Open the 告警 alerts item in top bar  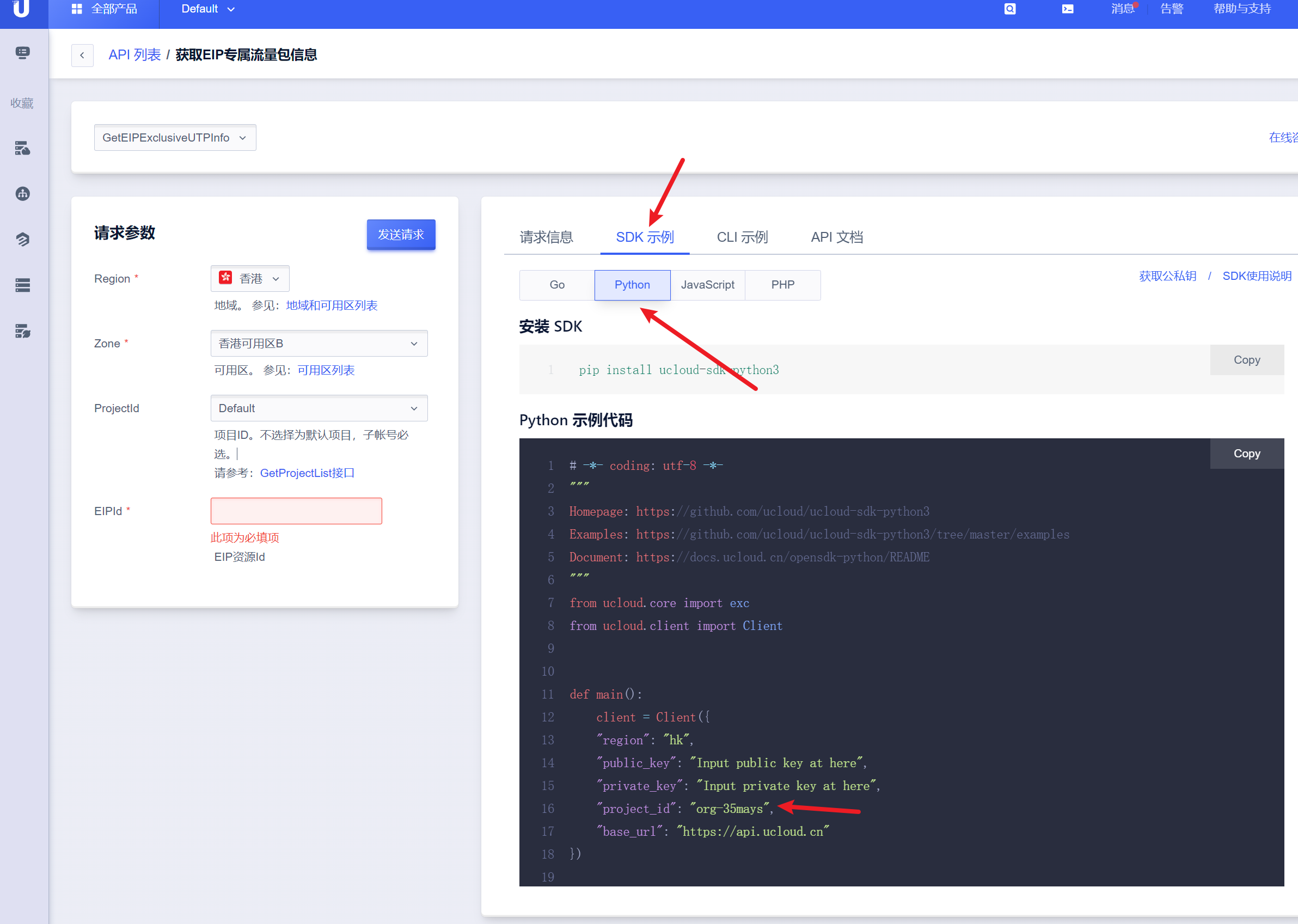(1172, 9)
